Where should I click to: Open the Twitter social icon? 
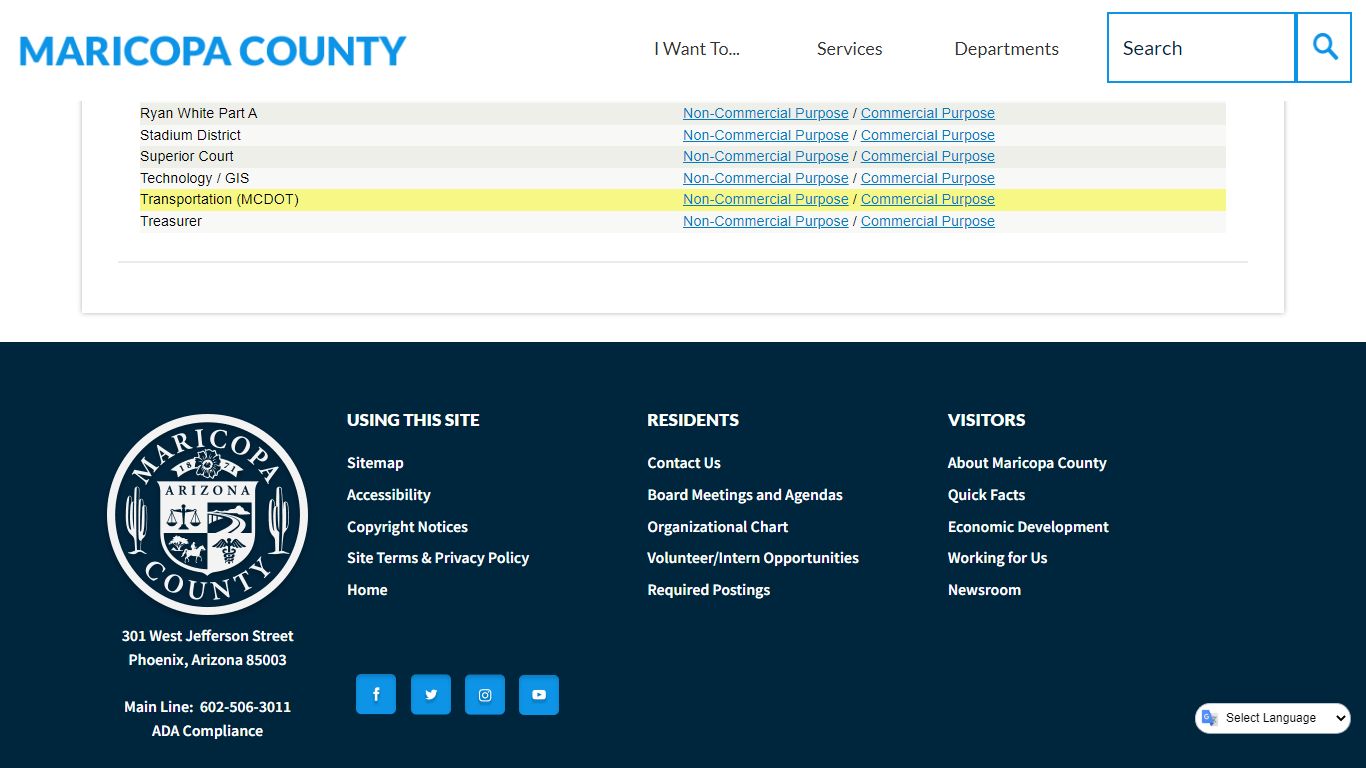point(431,695)
